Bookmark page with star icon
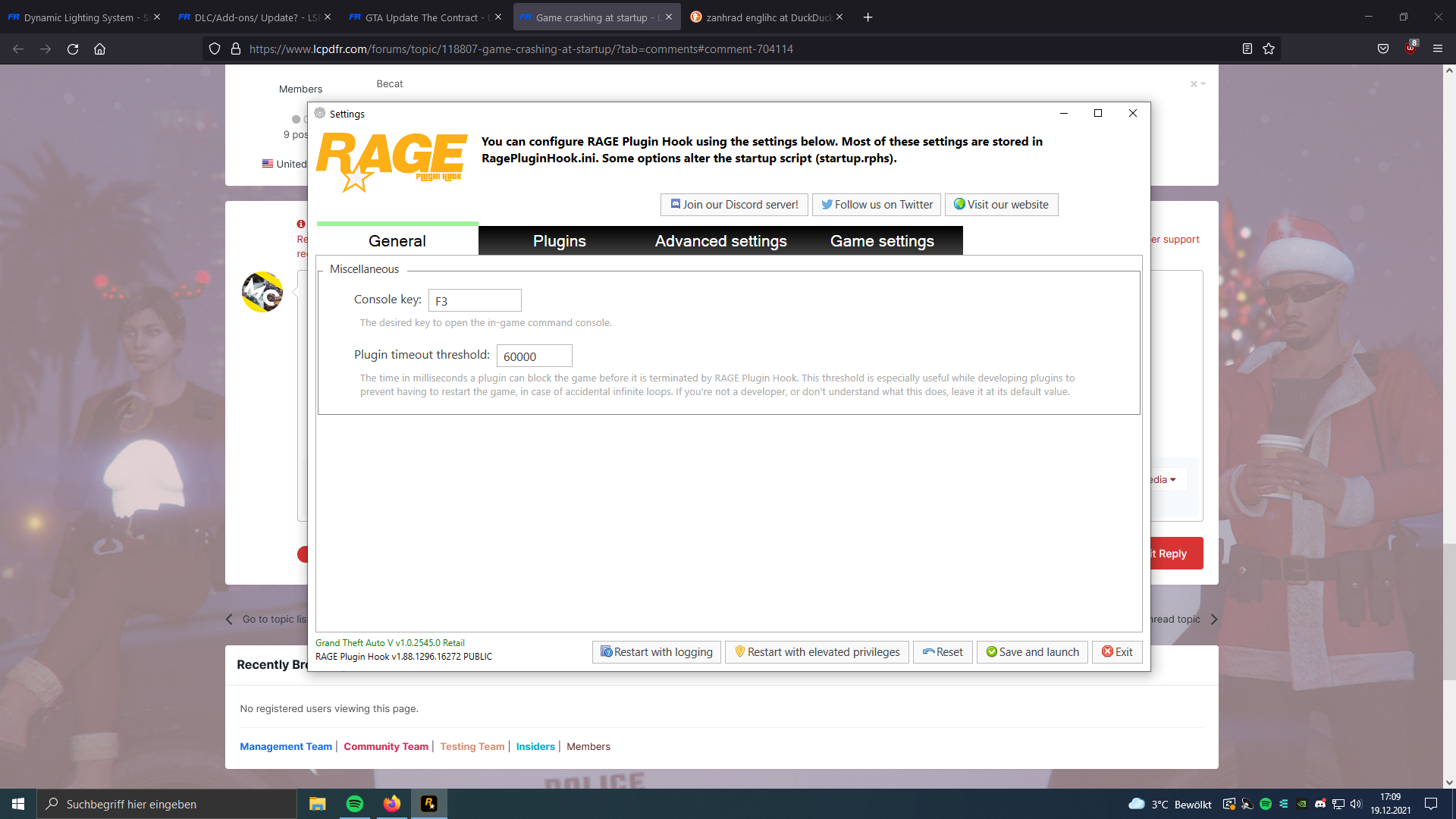1456x819 pixels. tap(1269, 49)
